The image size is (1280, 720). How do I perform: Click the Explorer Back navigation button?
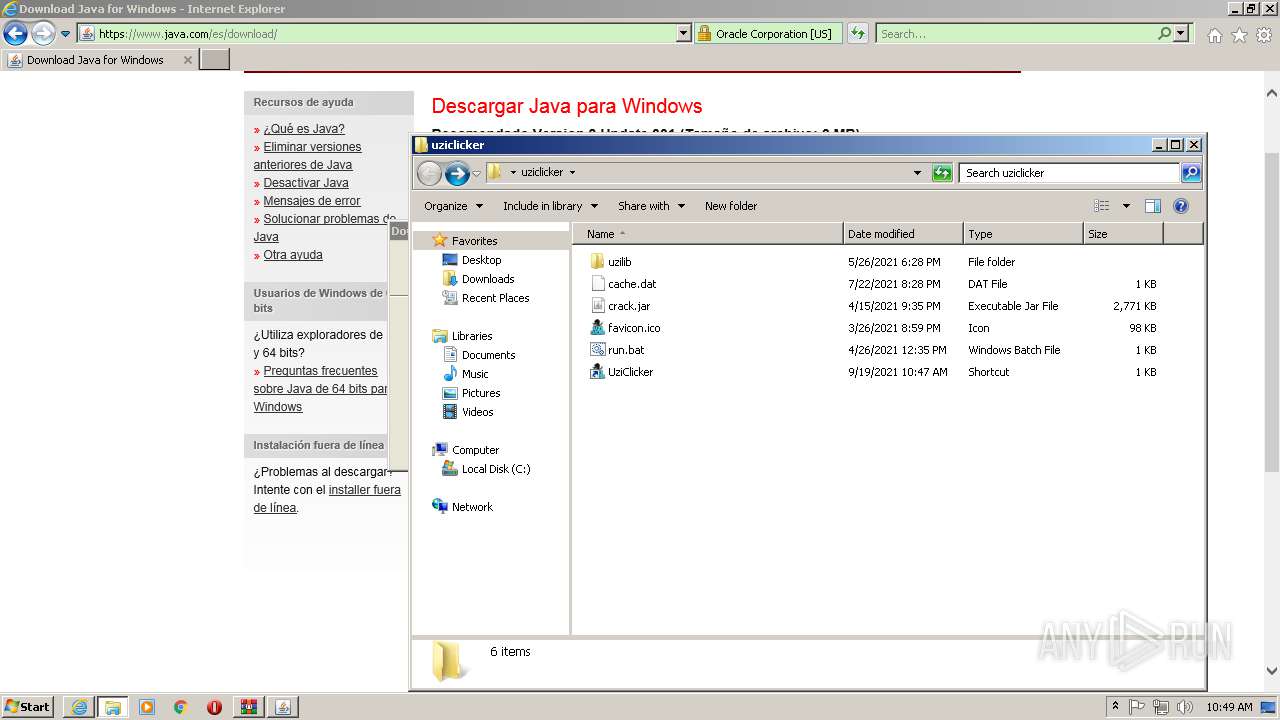429,173
